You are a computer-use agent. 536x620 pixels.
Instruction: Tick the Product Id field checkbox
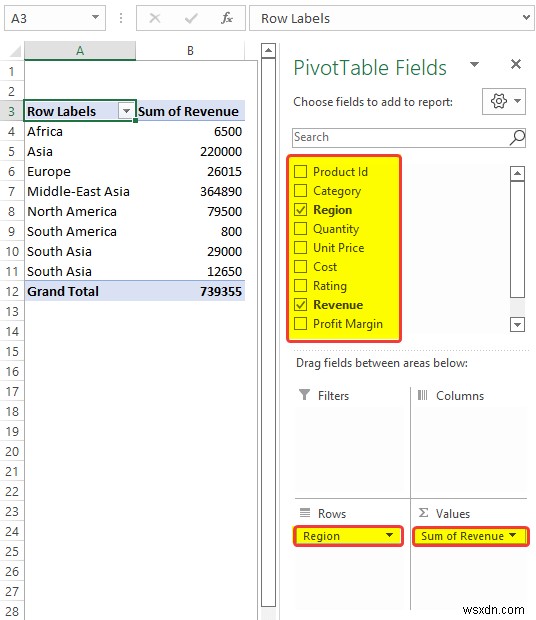pyautogui.click(x=300, y=172)
